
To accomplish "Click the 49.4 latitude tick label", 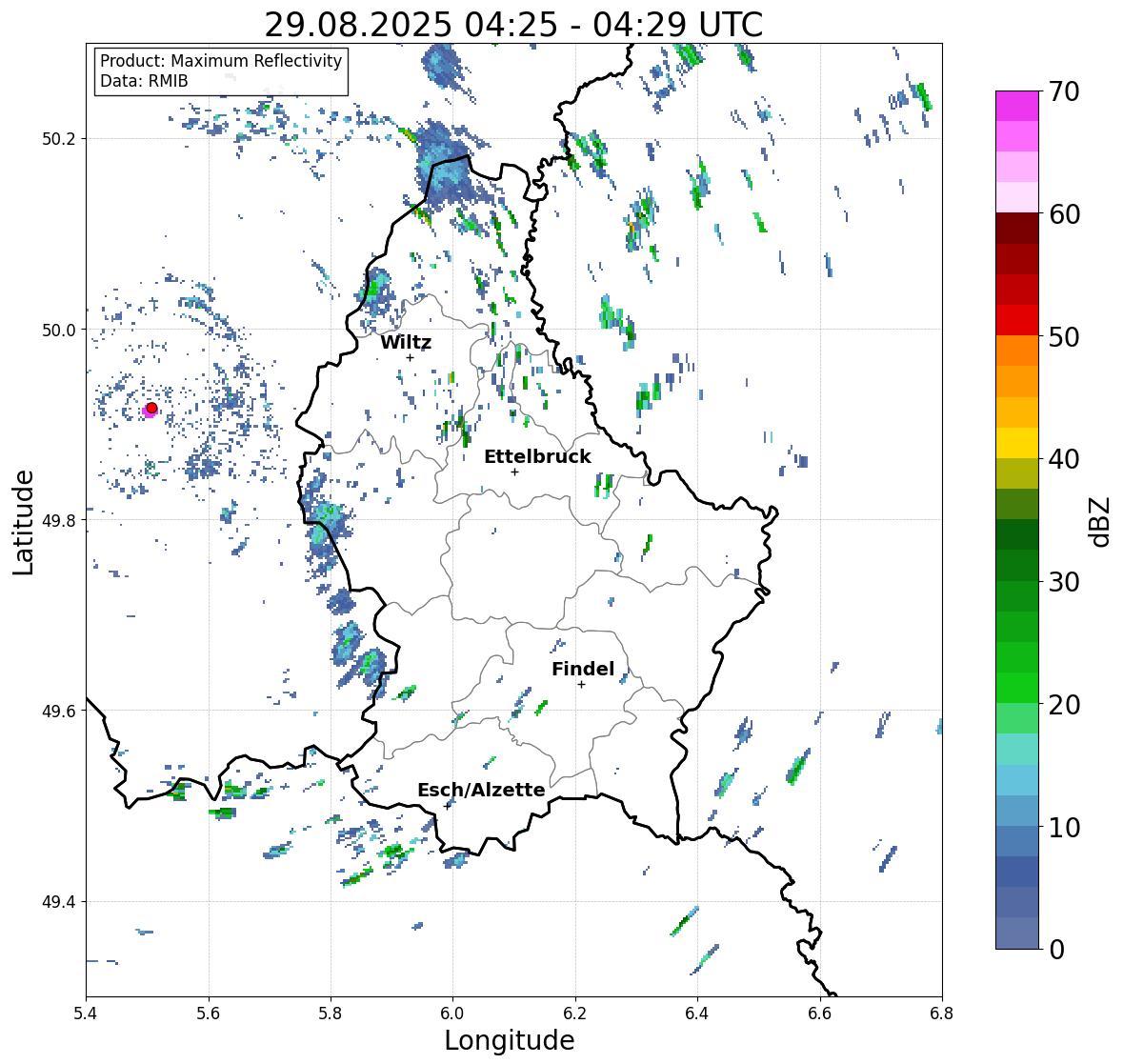I will [x=59, y=902].
